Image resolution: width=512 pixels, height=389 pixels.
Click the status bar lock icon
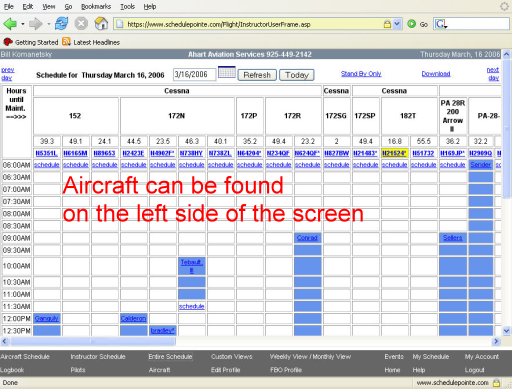[496, 382]
